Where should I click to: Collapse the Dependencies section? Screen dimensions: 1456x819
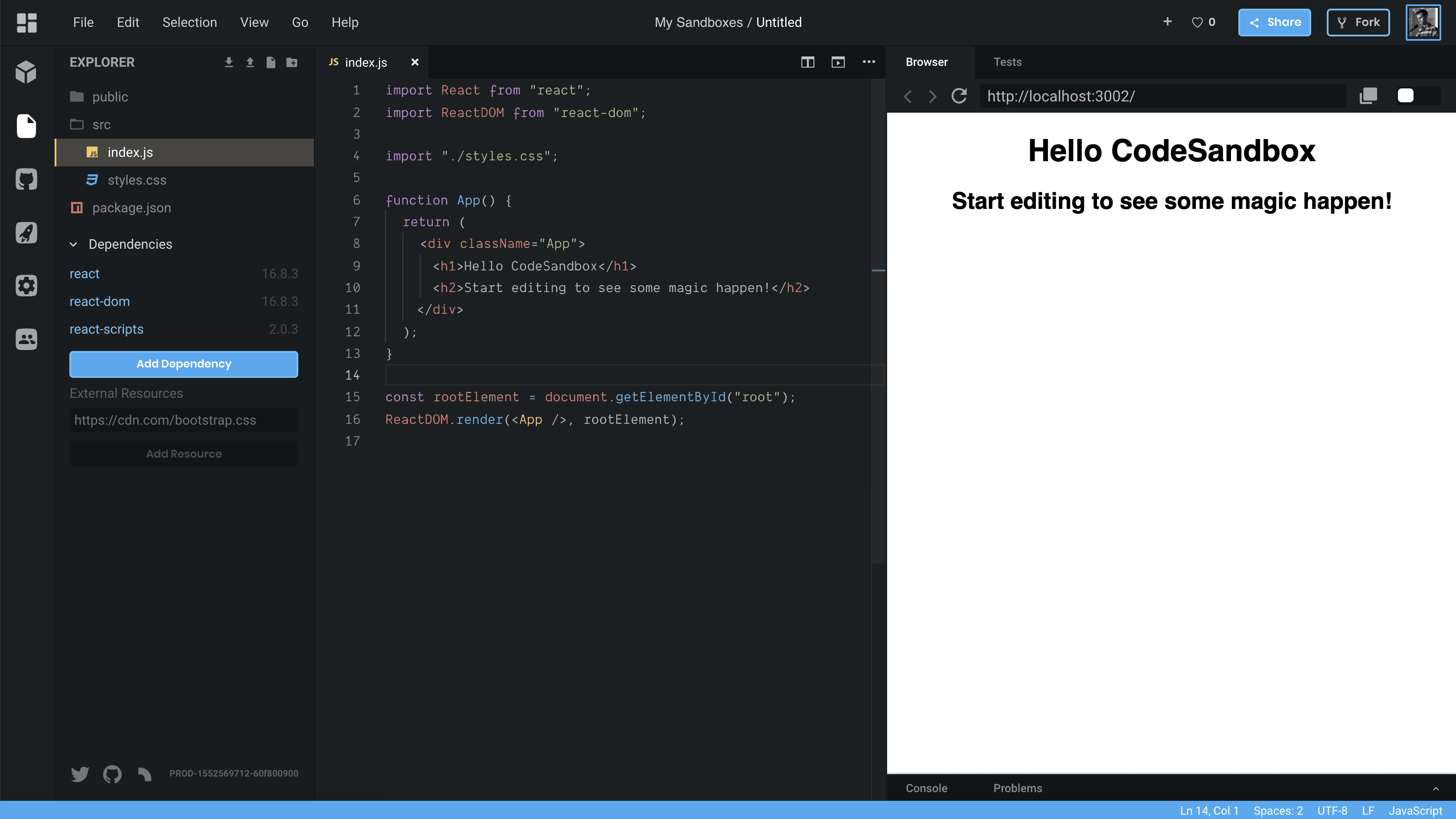(x=73, y=244)
